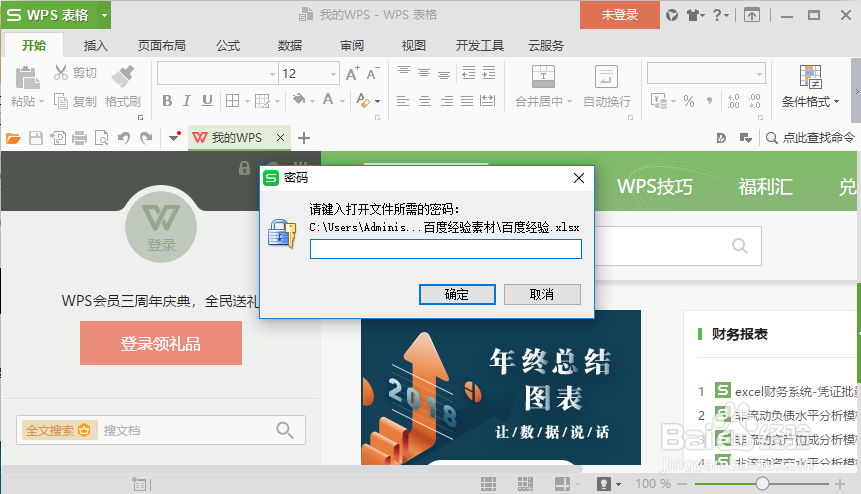Align text right in cell
Image resolution: width=861 pixels, height=494 pixels.
pyautogui.click(x=447, y=101)
